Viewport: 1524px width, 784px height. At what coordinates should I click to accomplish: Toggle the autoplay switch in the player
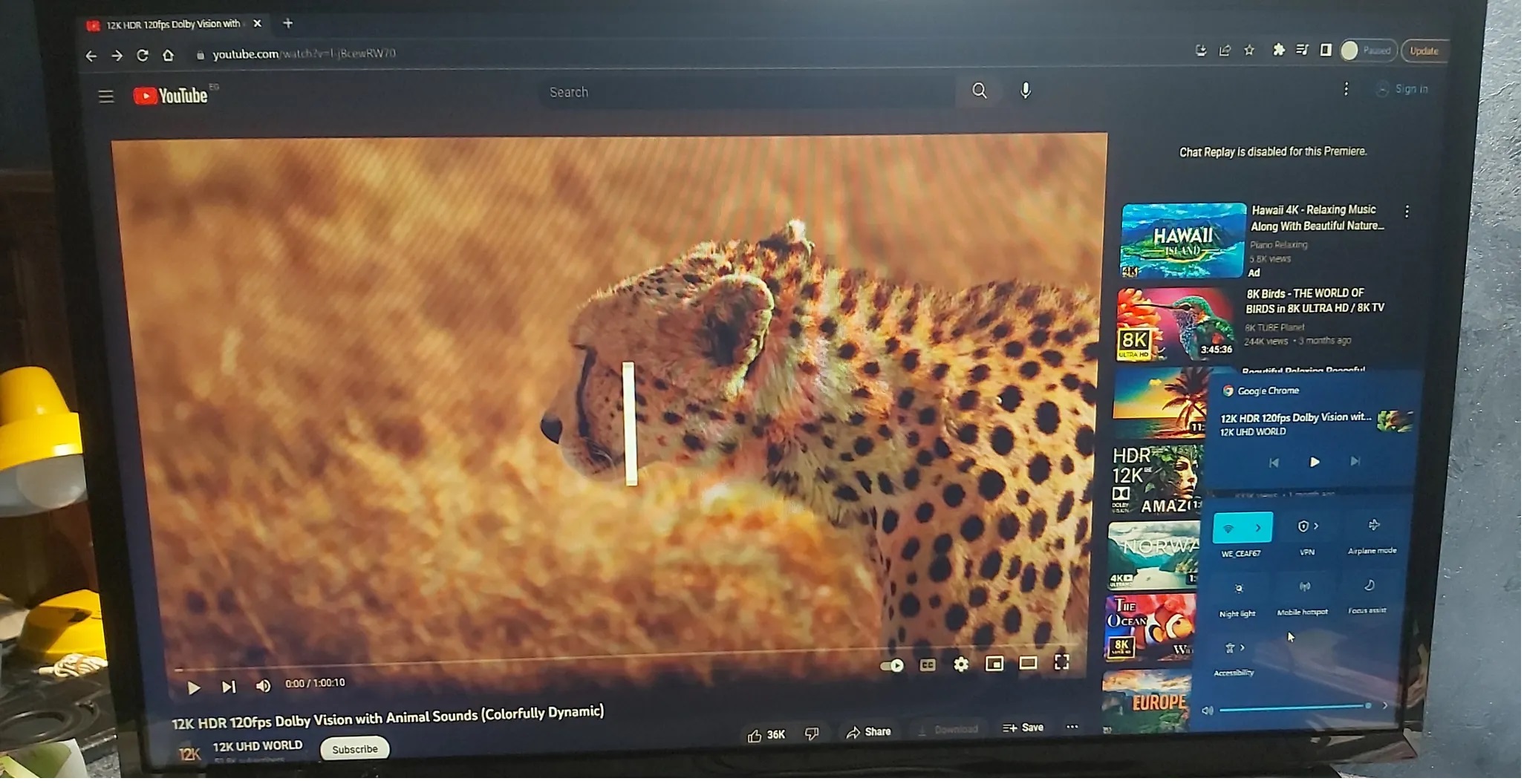[893, 667]
